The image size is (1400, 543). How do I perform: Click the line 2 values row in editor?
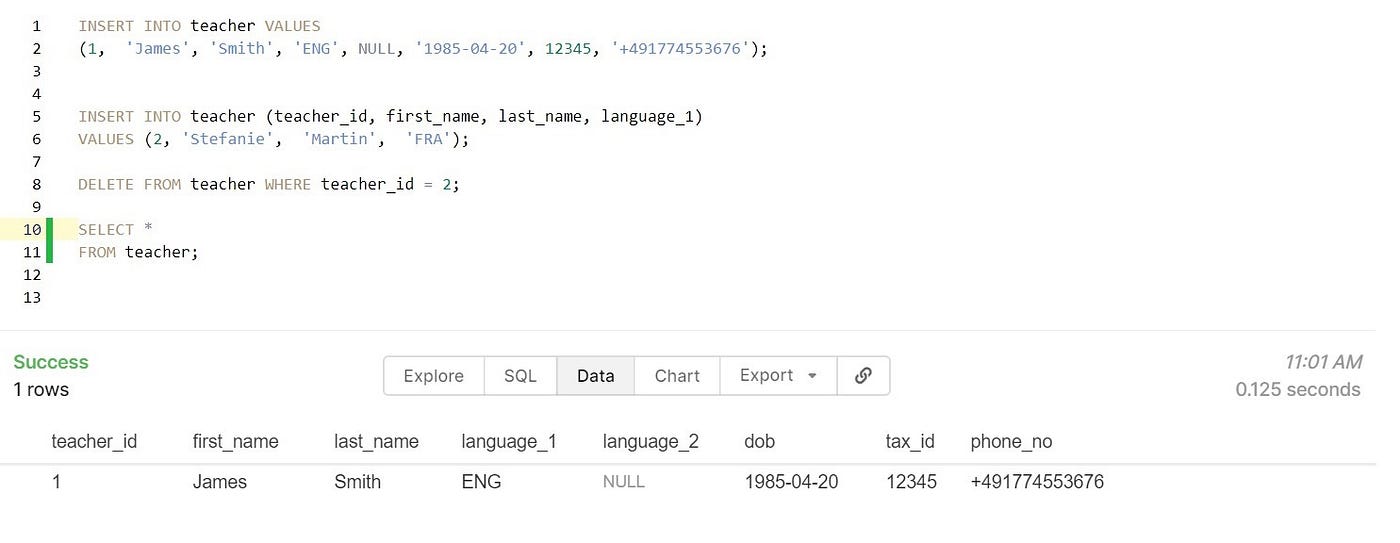coord(423,48)
